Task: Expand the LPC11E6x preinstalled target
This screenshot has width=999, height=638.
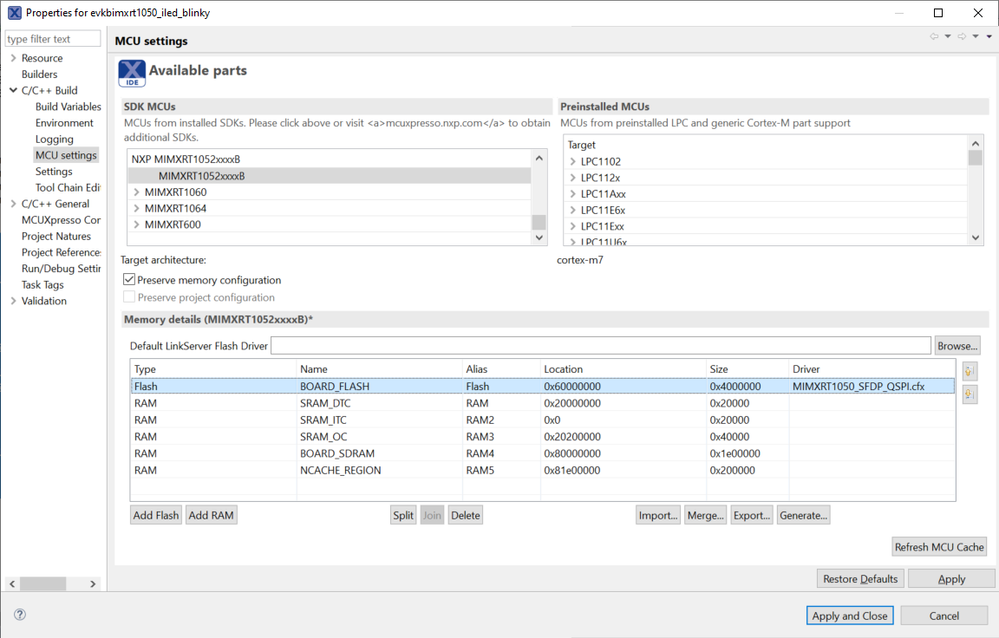Action: pyautogui.click(x=573, y=210)
